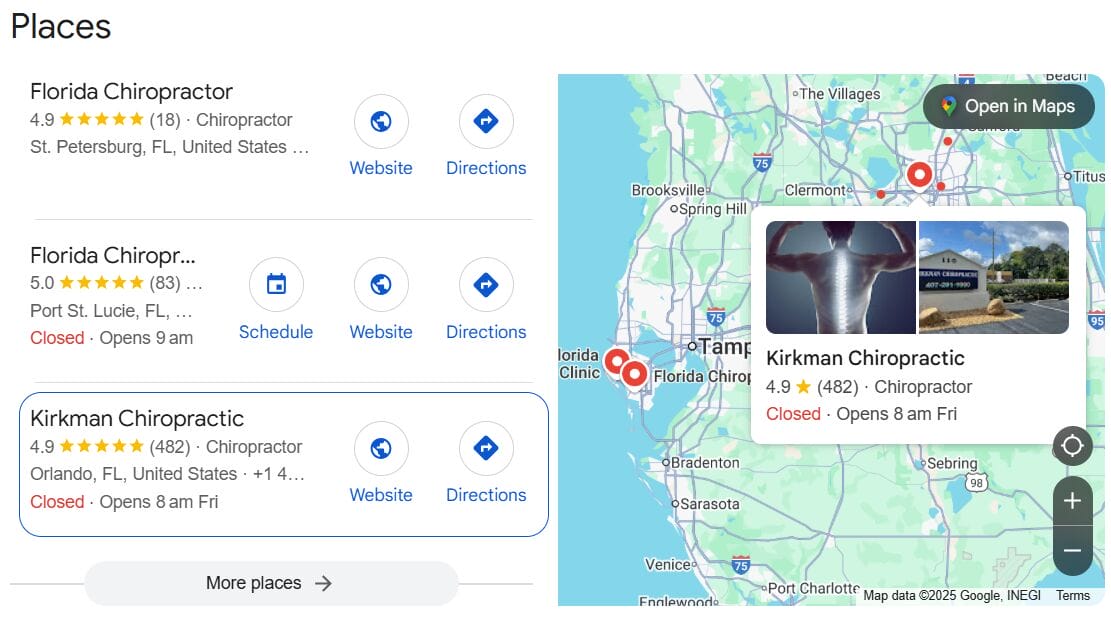
Task: Show More places results
Action: [271, 583]
